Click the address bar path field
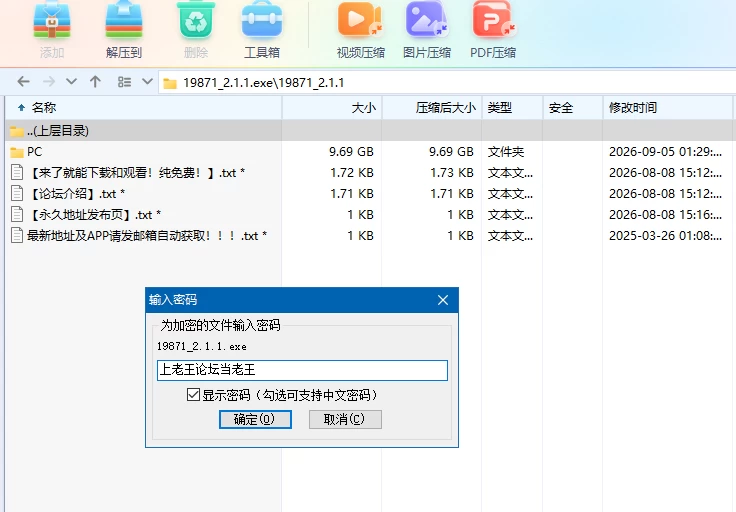 point(447,83)
